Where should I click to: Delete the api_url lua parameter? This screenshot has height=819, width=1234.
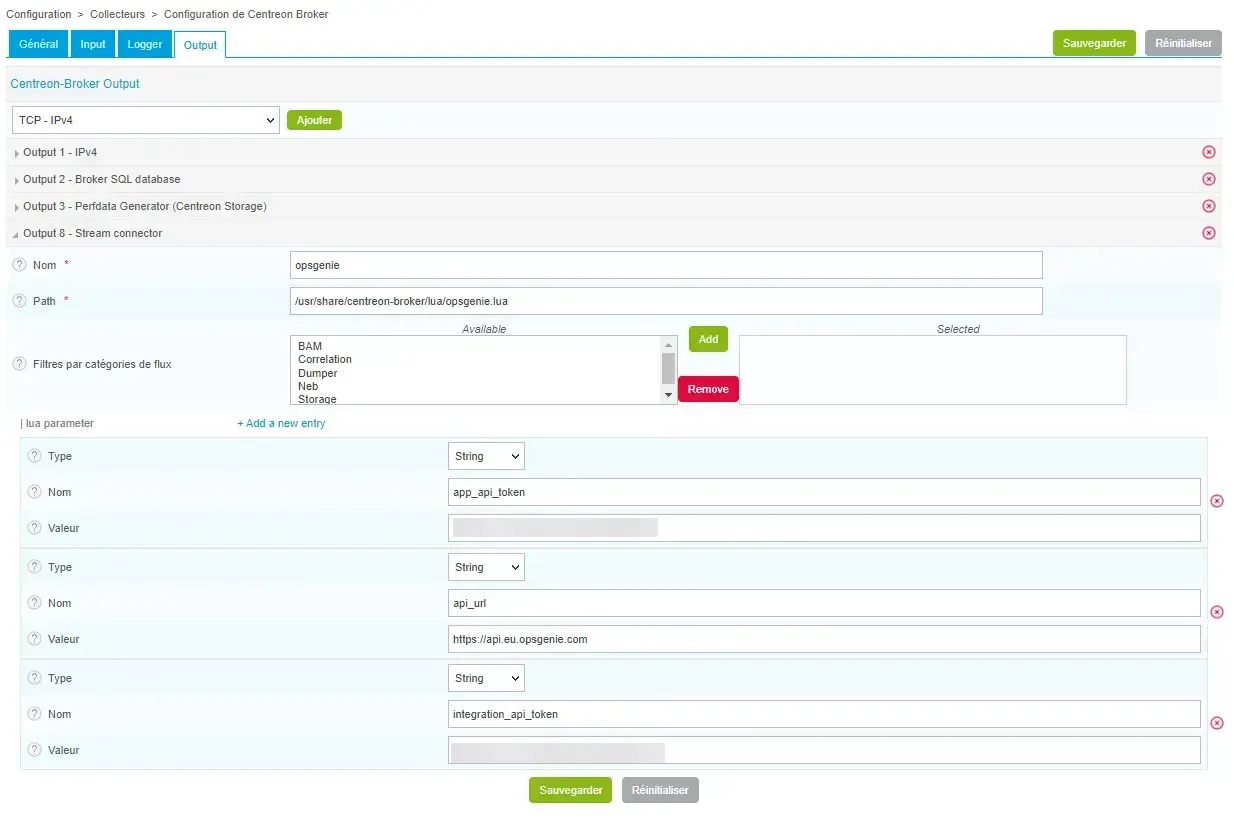pyautogui.click(x=1216, y=612)
